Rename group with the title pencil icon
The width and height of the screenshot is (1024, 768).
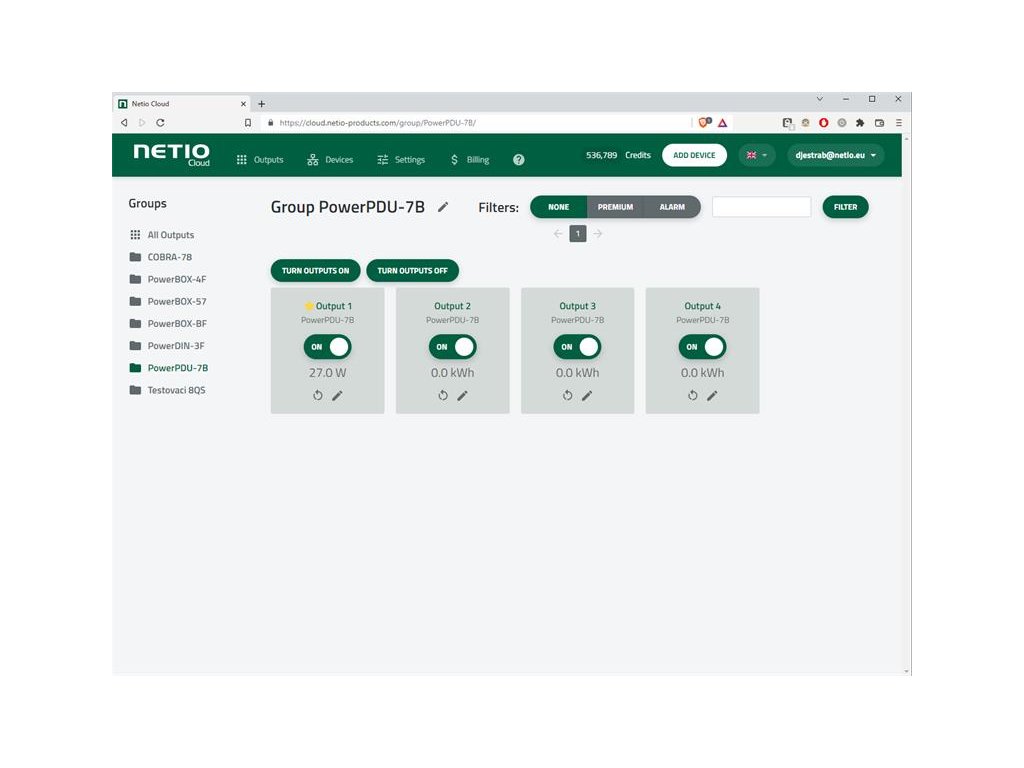click(x=443, y=207)
